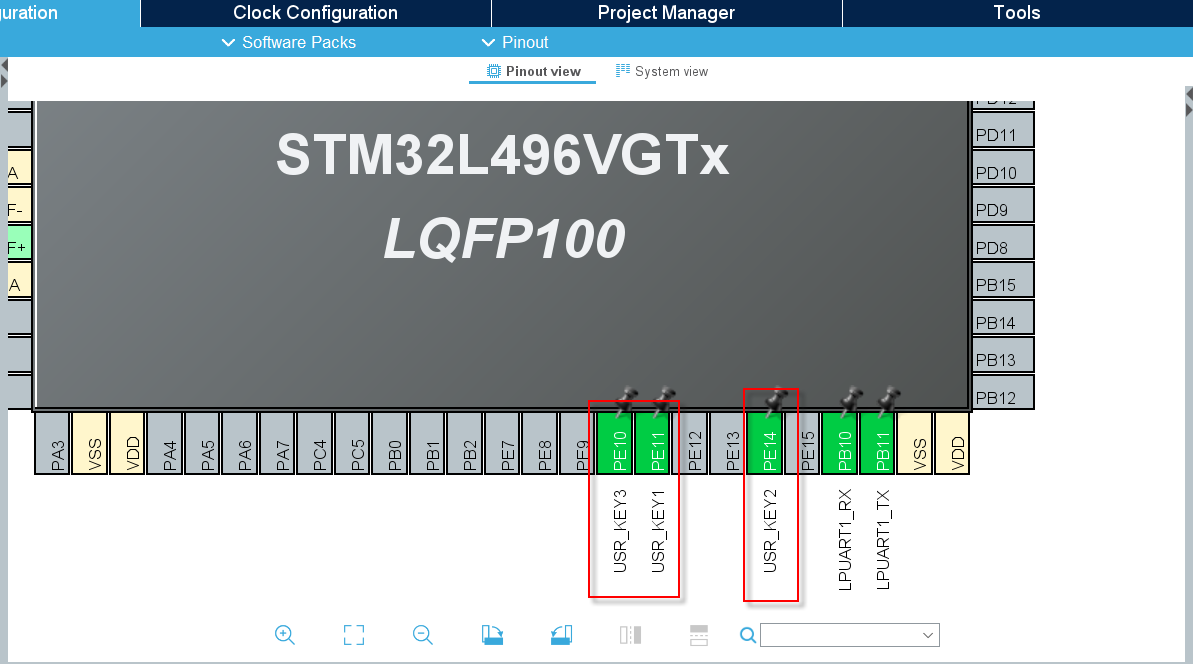Click pin PE15 on bottom row

(803, 444)
